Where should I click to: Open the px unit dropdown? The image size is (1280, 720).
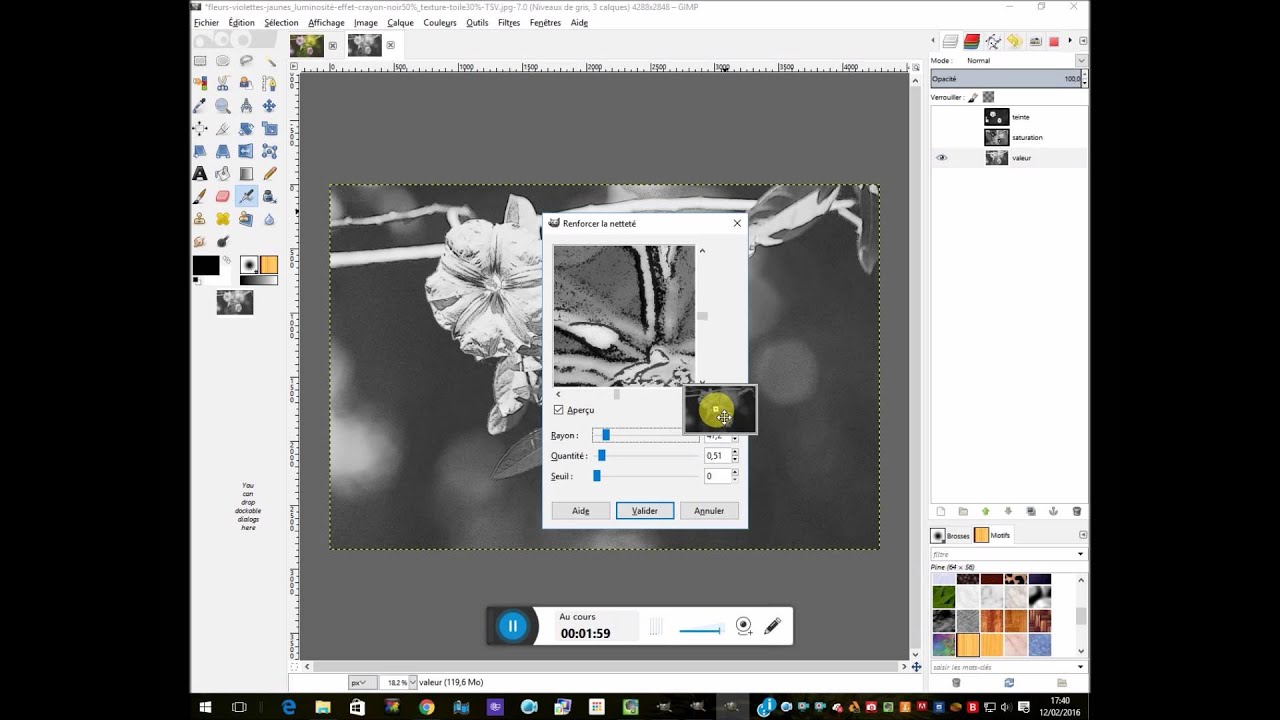pos(361,682)
